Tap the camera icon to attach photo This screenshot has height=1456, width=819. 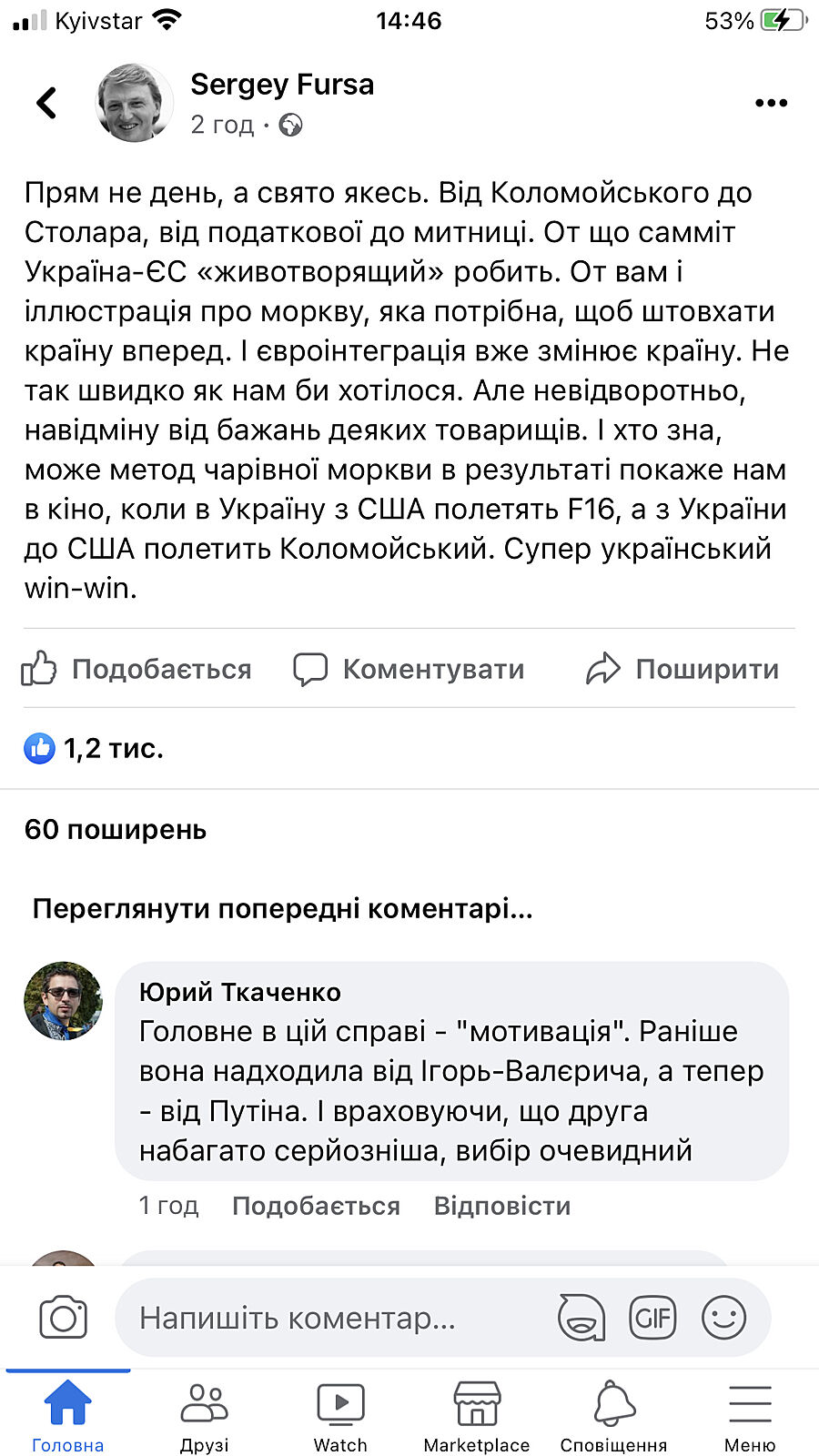63,1318
